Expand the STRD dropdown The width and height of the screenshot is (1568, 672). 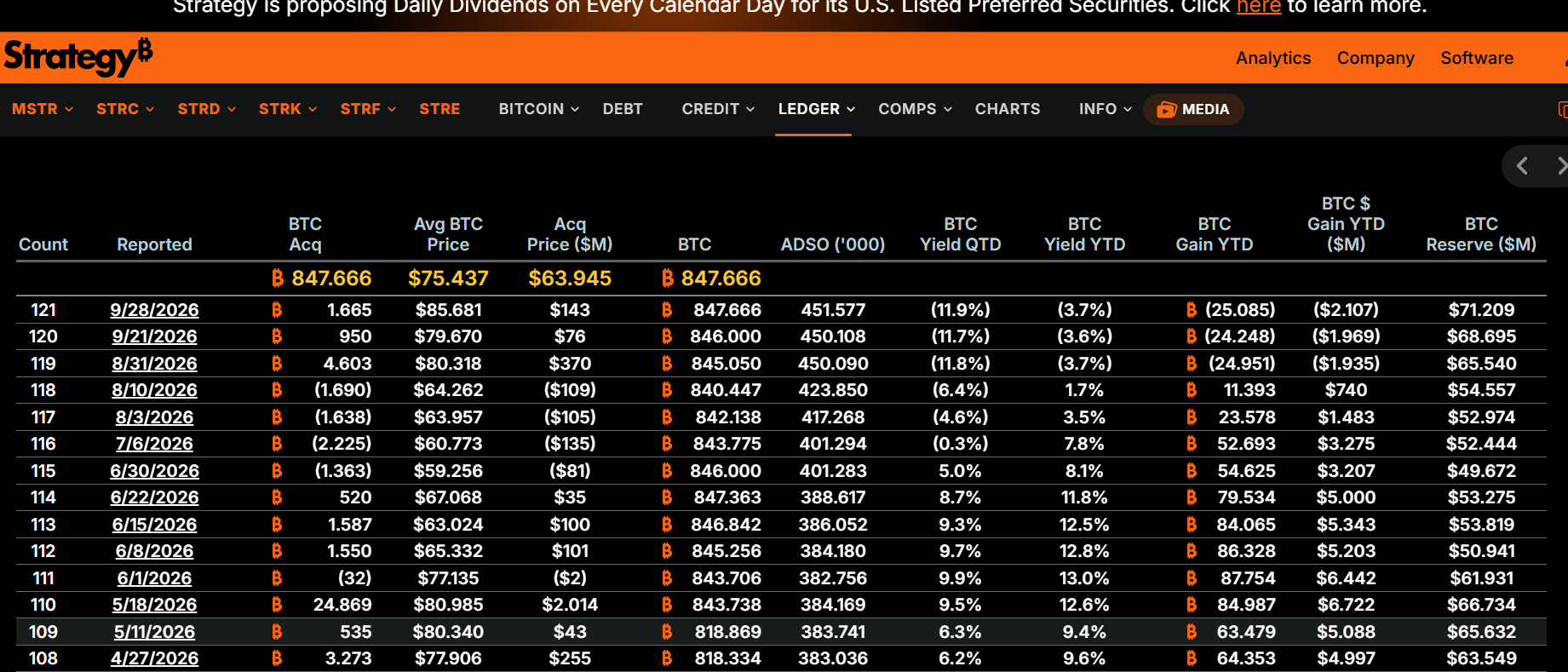pyautogui.click(x=207, y=109)
